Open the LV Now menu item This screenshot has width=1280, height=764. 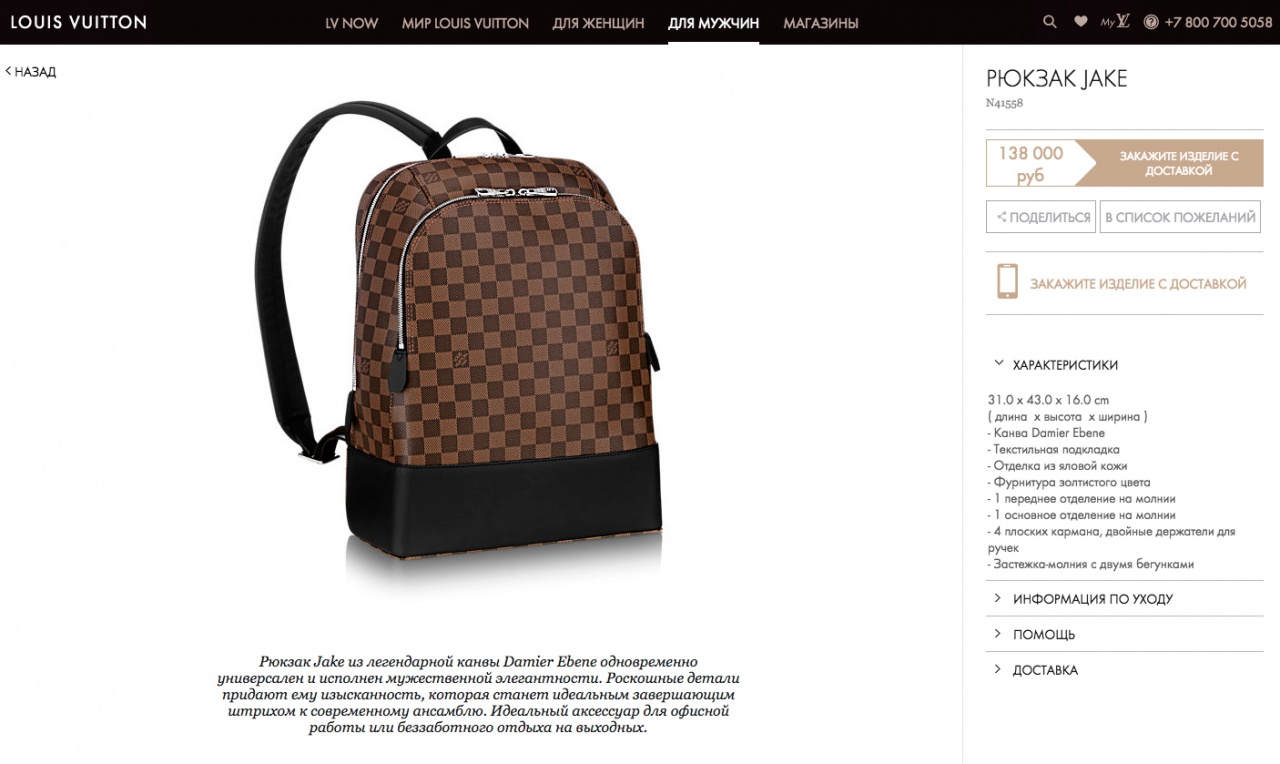pyautogui.click(x=352, y=23)
